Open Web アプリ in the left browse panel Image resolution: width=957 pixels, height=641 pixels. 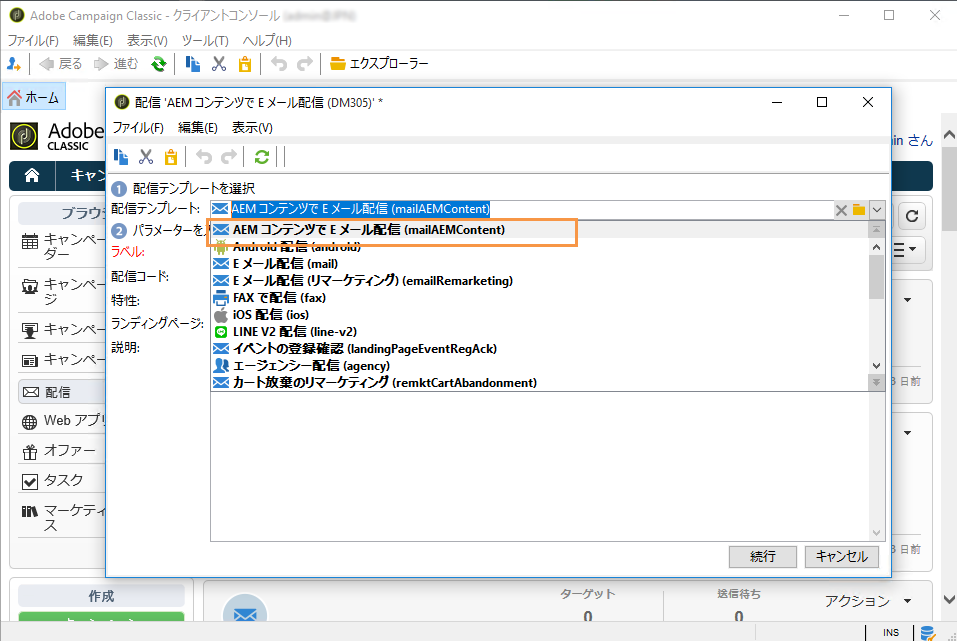point(63,421)
